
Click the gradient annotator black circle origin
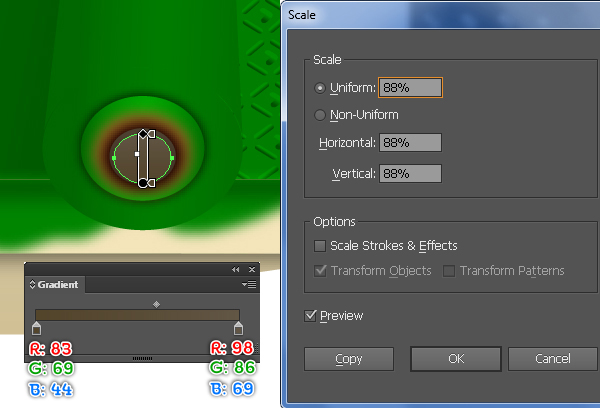click(x=143, y=183)
